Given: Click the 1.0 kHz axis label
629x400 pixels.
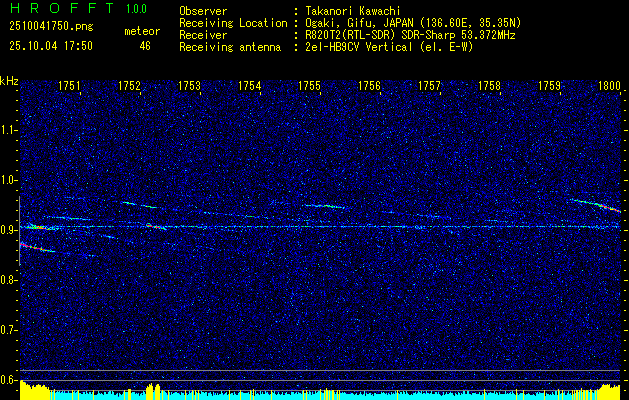Looking at the screenshot, I should tap(8, 180).
